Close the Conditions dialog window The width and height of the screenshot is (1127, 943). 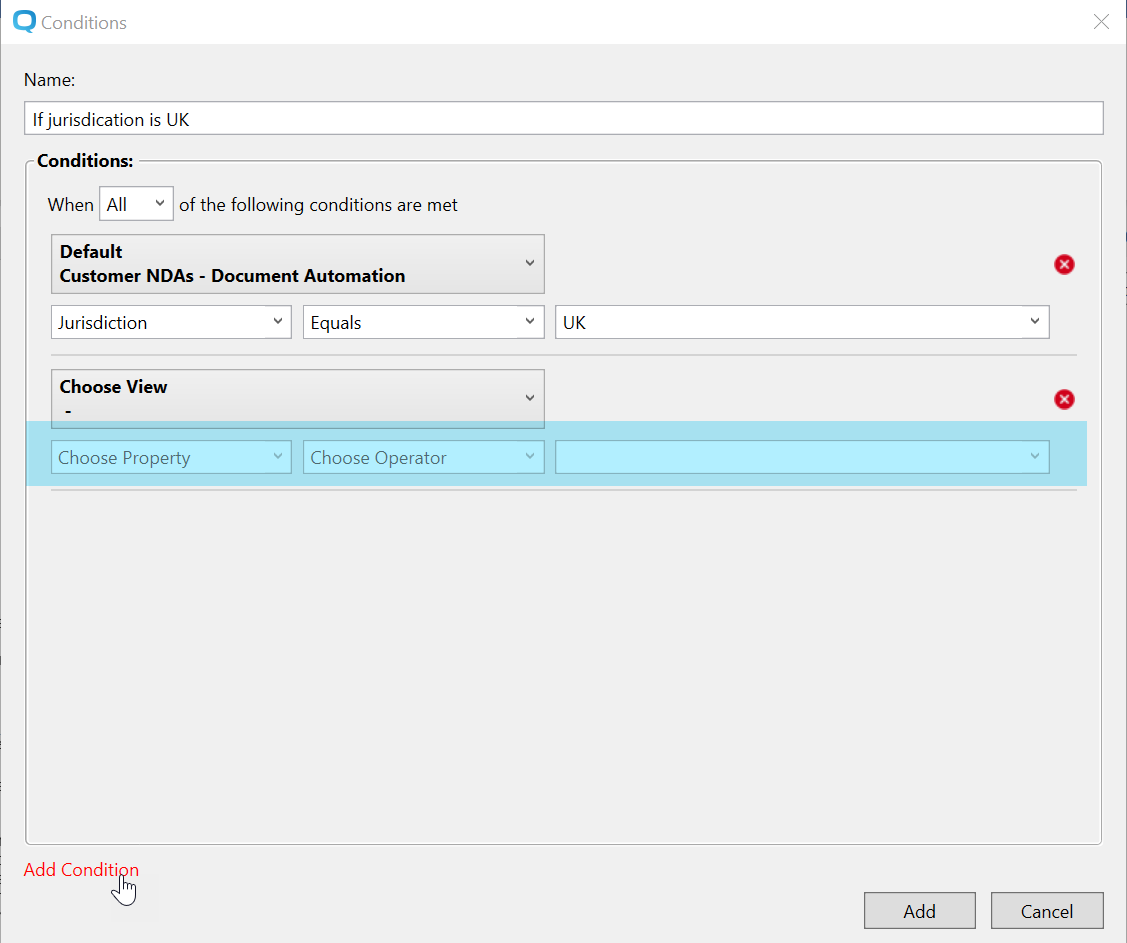coord(1101,22)
